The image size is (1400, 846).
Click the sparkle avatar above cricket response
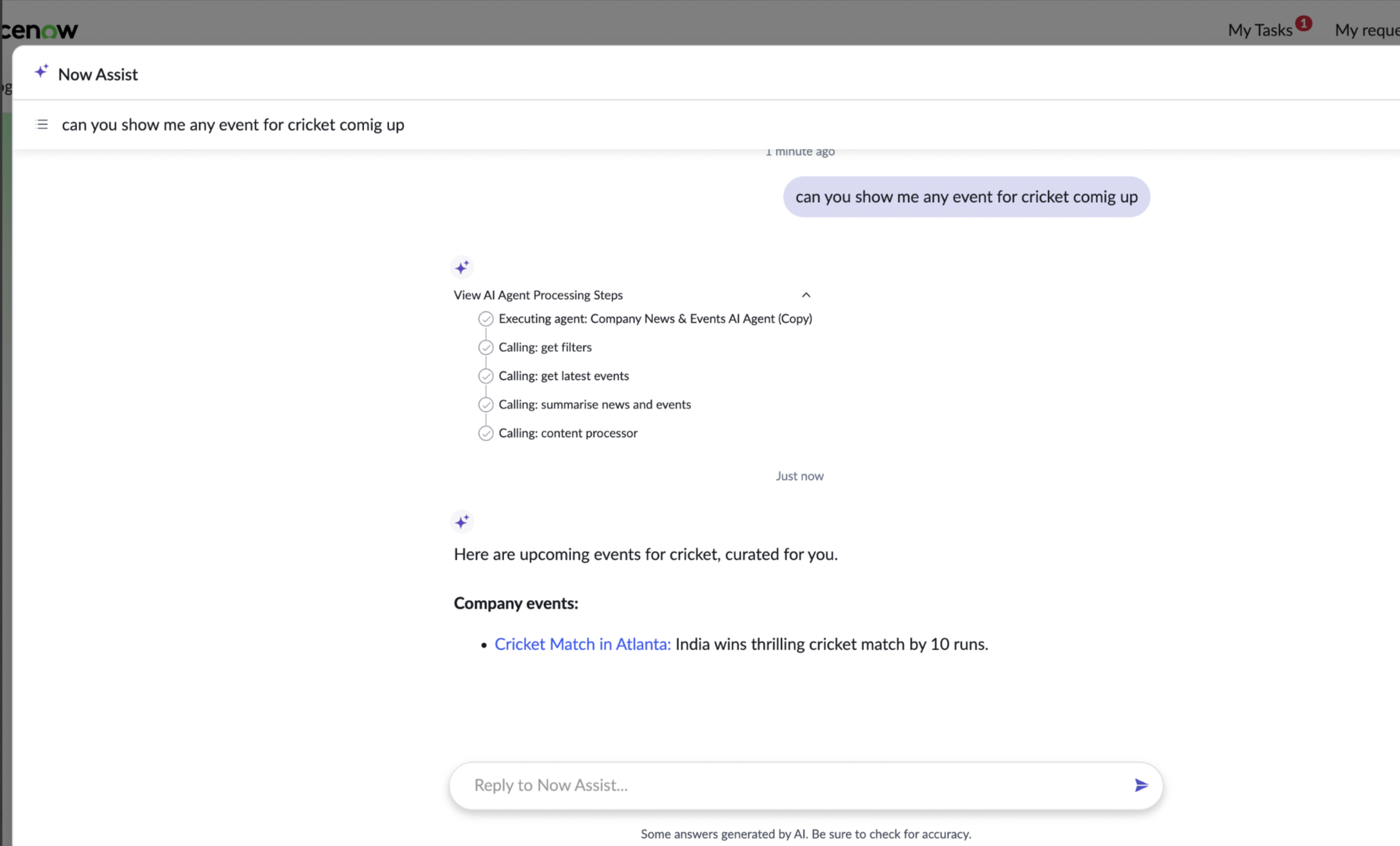pyautogui.click(x=462, y=521)
